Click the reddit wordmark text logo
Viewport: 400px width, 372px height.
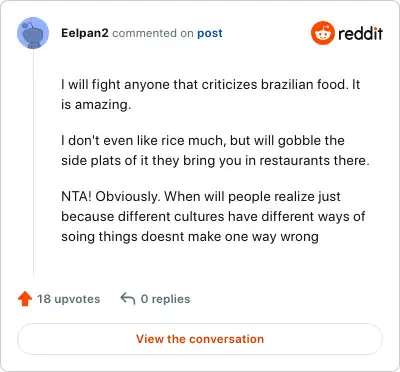(x=360, y=33)
